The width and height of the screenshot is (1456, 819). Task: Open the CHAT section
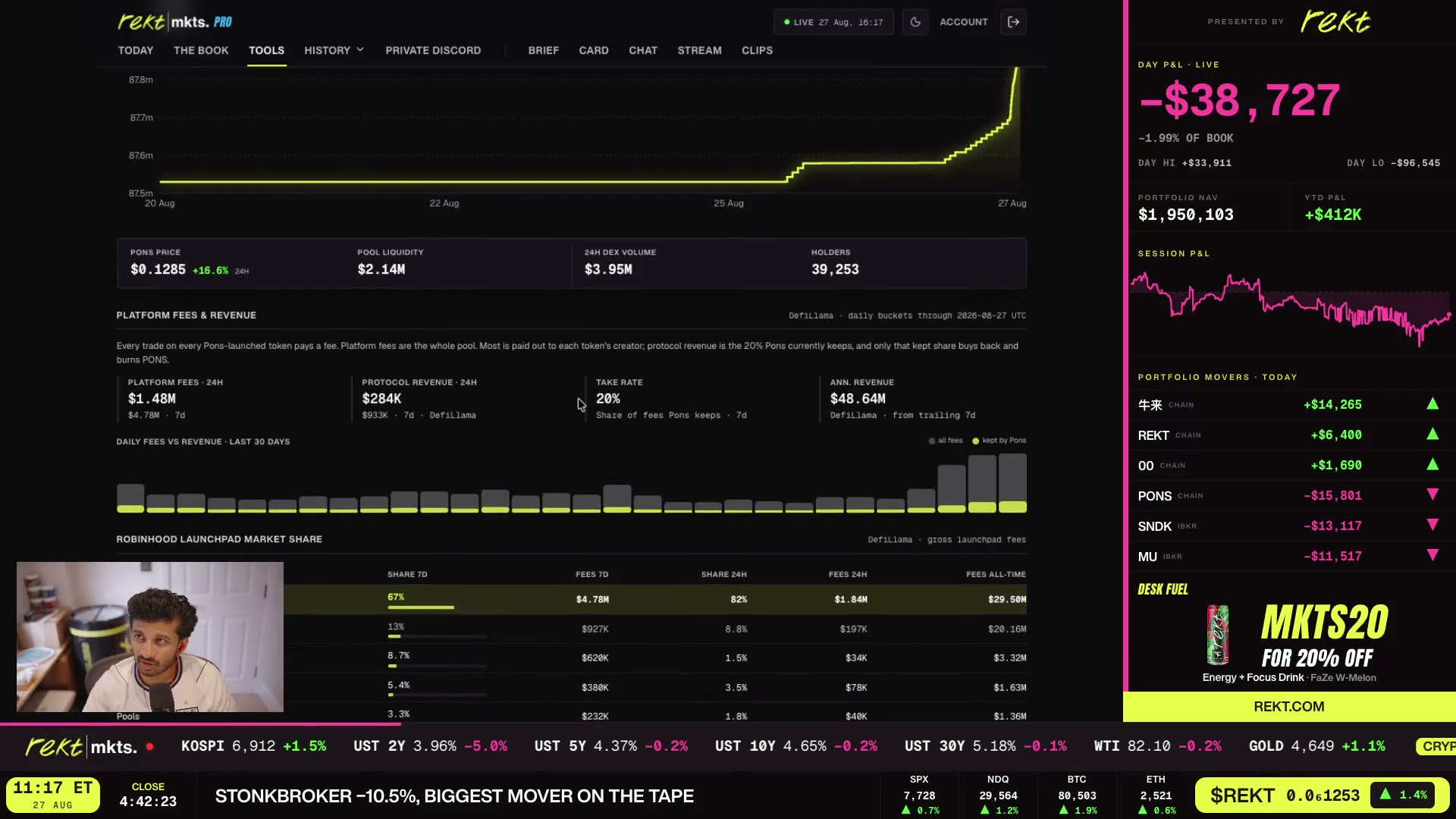pos(643,50)
